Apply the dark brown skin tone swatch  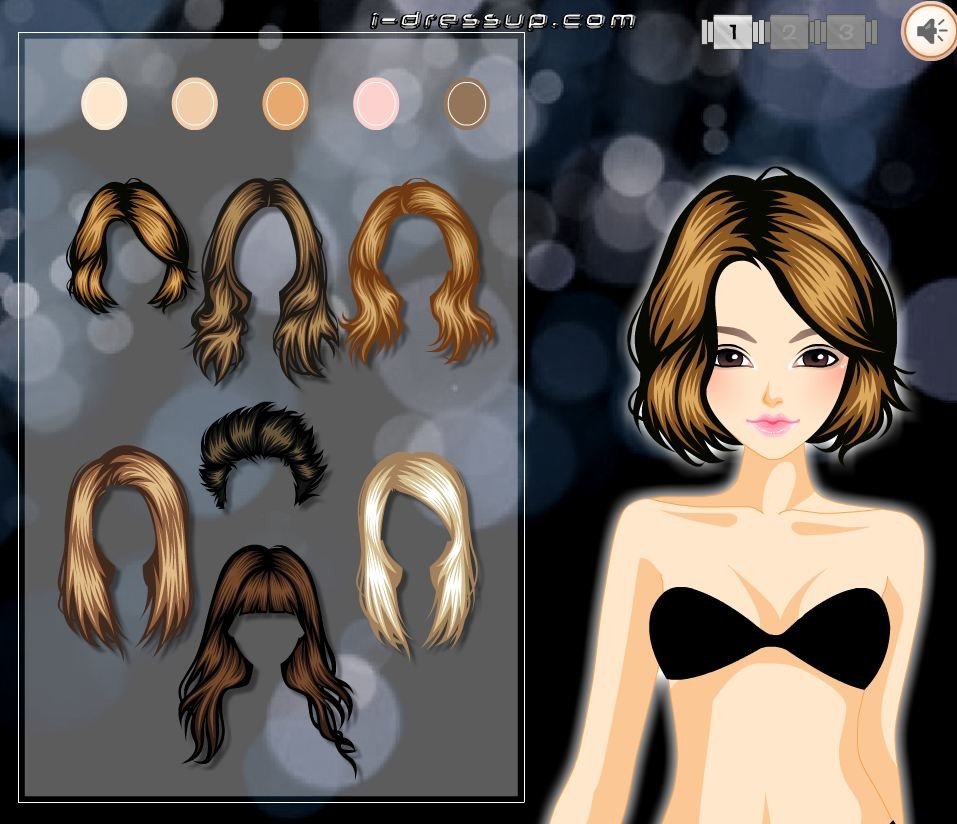466,103
